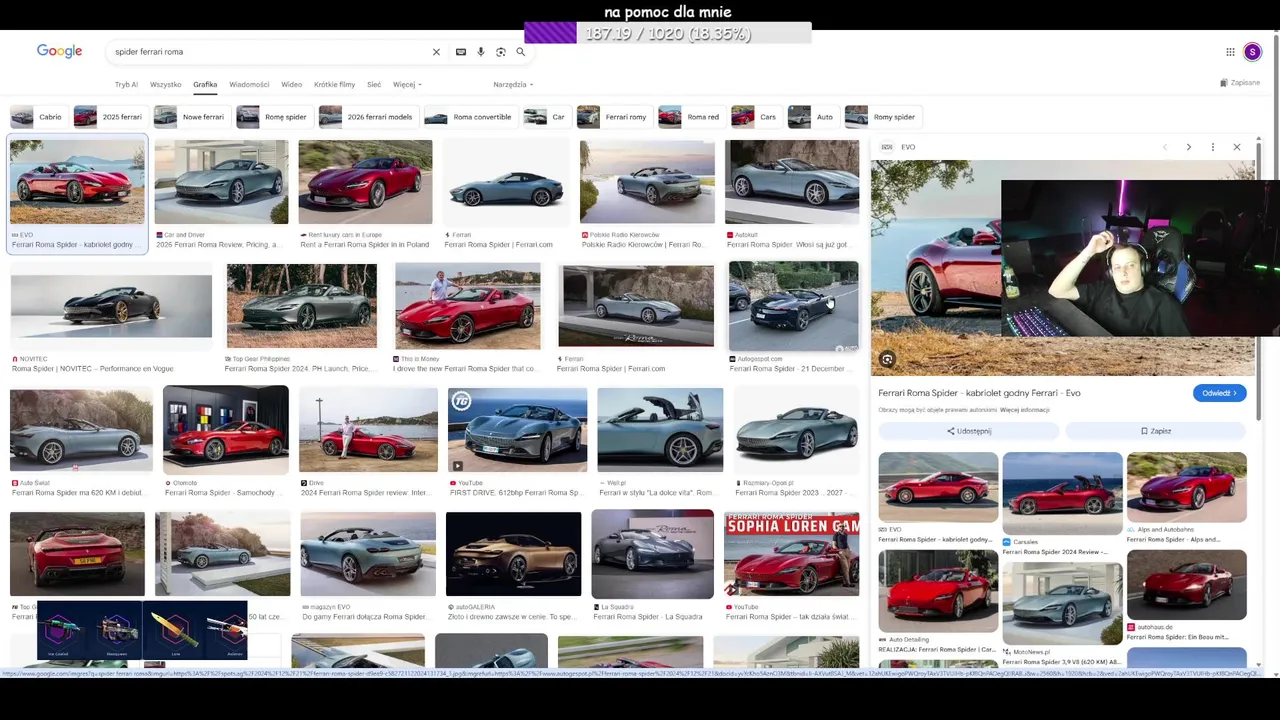1280x720 pixels.
Task: Select the Nowe ferrari filter chip
Action: [190, 117]
